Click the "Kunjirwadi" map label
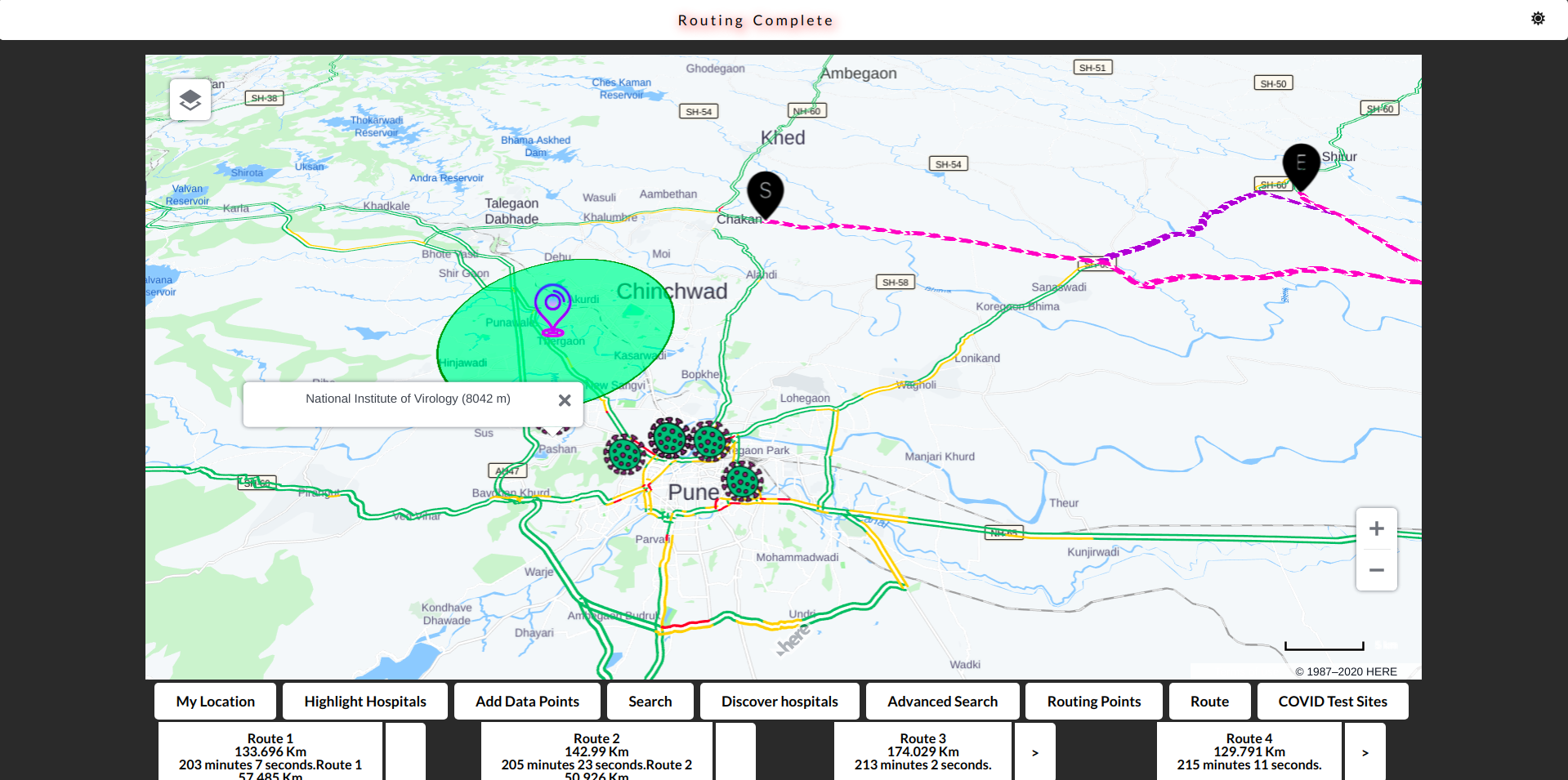 1093,552
